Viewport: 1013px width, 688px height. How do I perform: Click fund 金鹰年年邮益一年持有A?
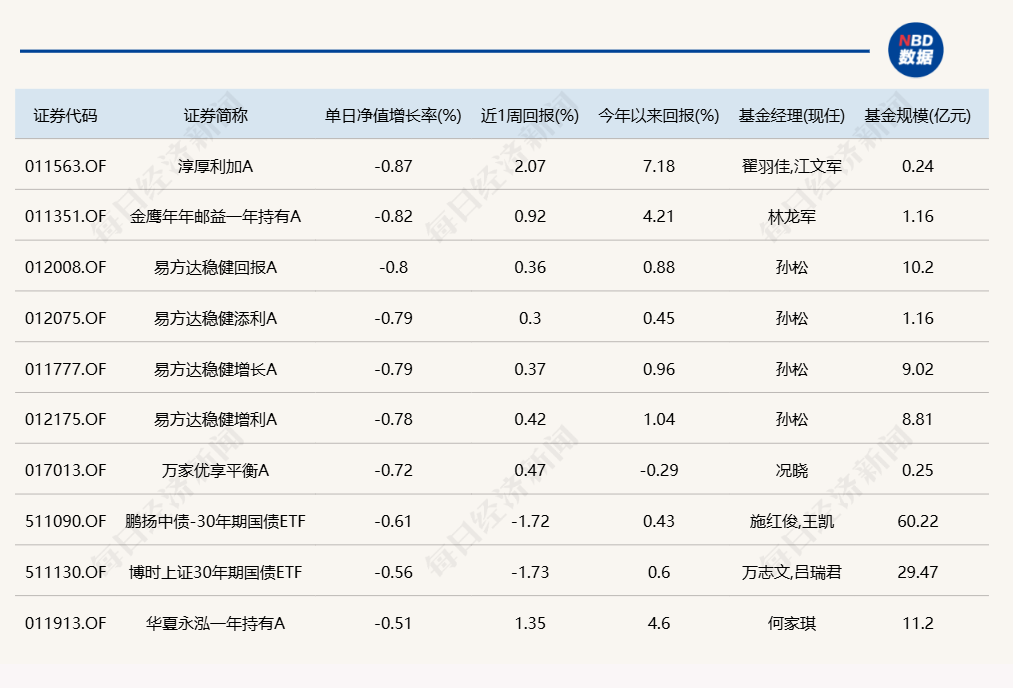215,216
